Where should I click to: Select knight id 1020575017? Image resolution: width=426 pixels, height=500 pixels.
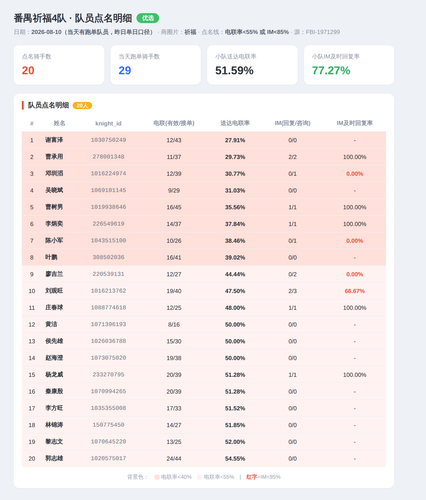click(108, 458)
